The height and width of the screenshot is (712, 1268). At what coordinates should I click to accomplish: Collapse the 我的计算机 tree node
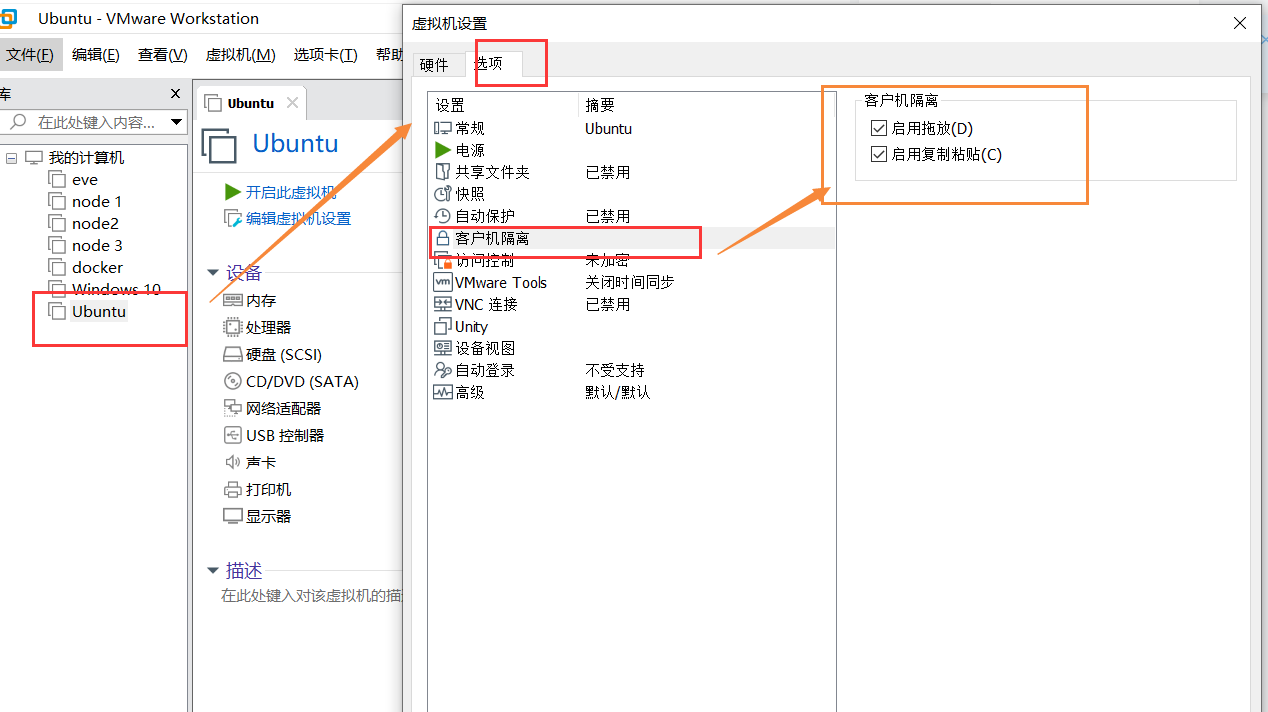(x=11, y=158)
